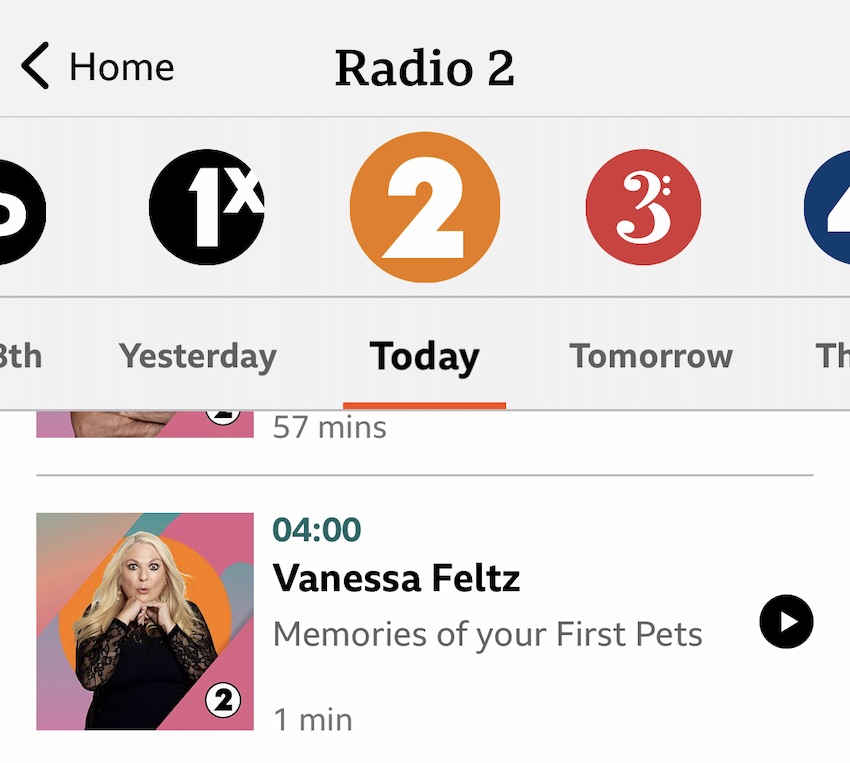Tap the Radio 2 page title
This screenshot has width=850, height=763.
pos(424,67)
